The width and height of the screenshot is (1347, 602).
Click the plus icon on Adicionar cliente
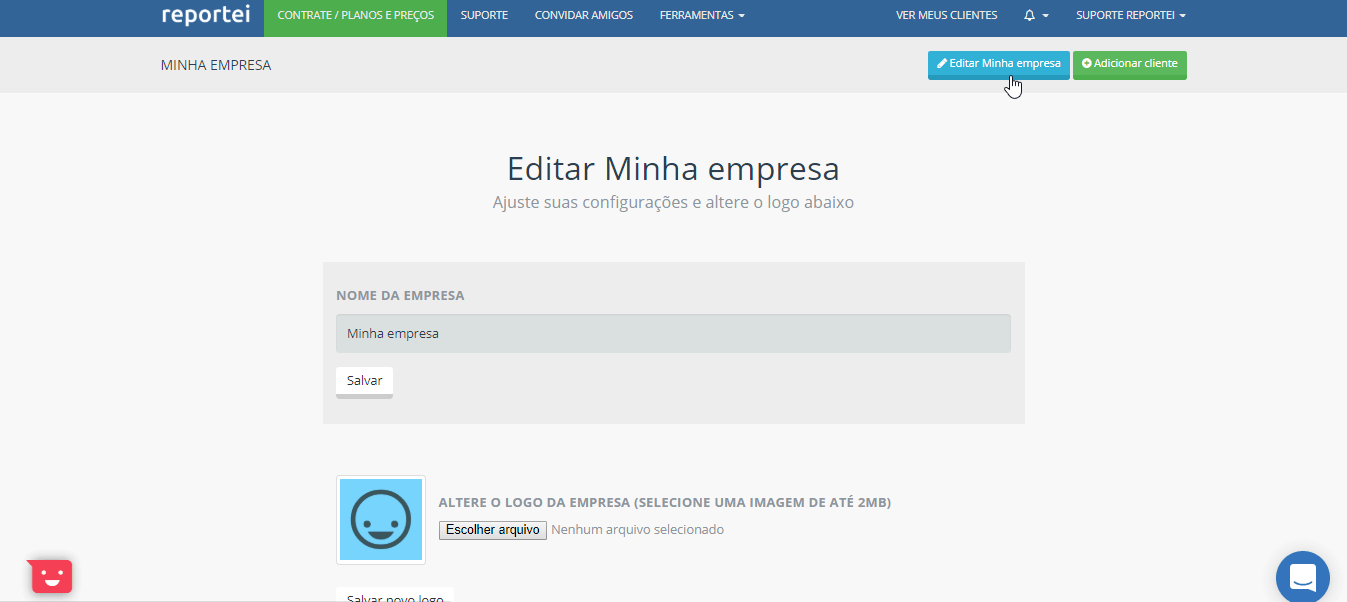pyautogui.click(x=1087, y=64)
